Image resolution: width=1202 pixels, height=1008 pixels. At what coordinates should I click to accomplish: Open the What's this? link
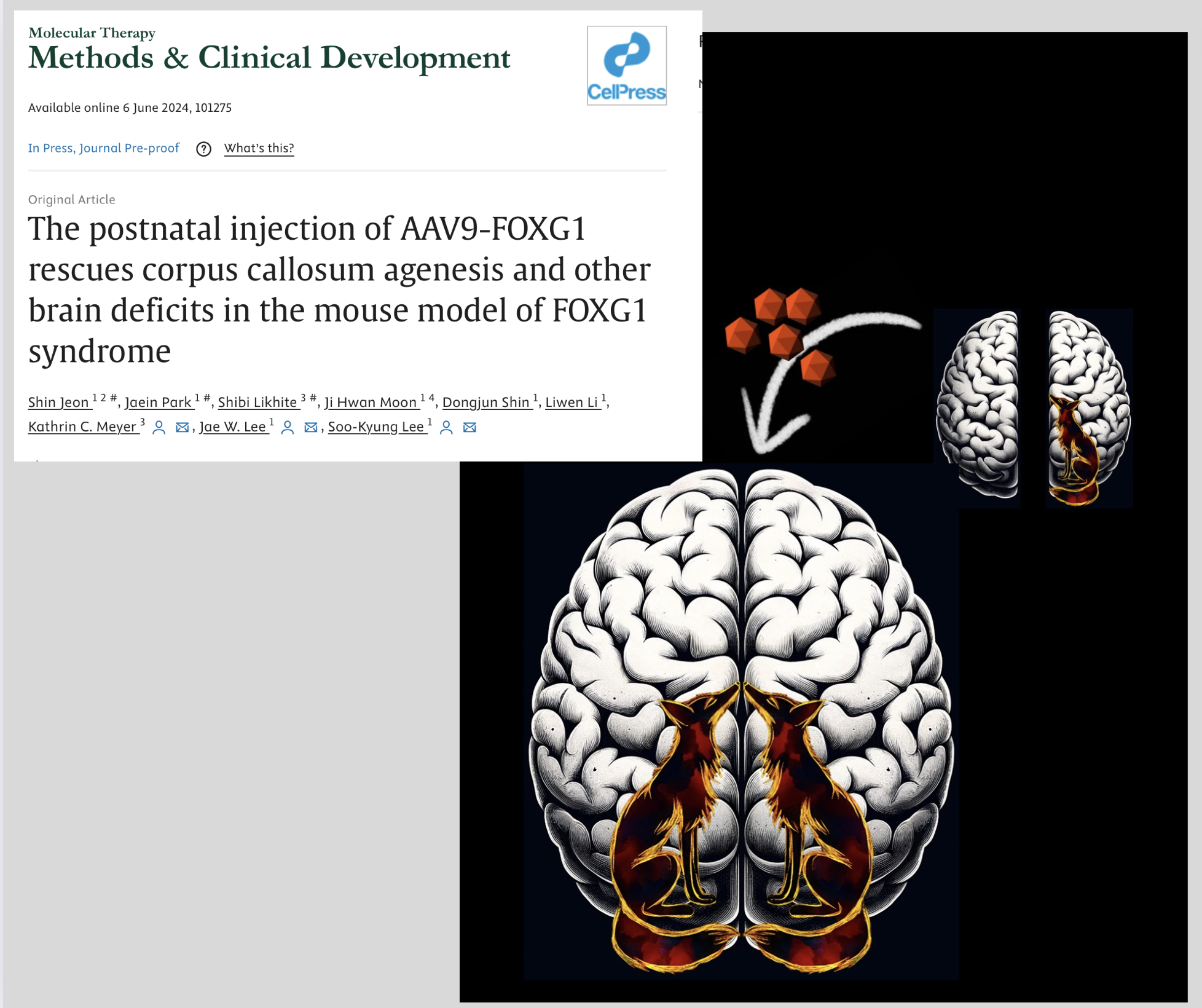click(259, 148)
